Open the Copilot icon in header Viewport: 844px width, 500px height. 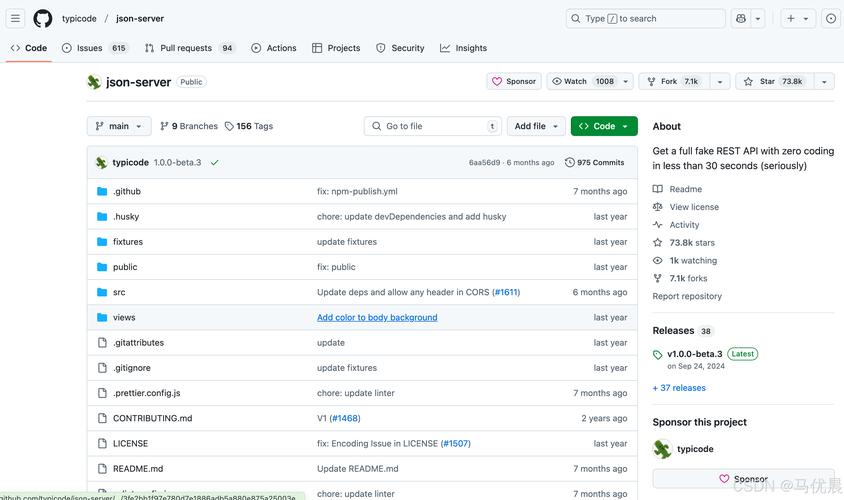point(741,18)
